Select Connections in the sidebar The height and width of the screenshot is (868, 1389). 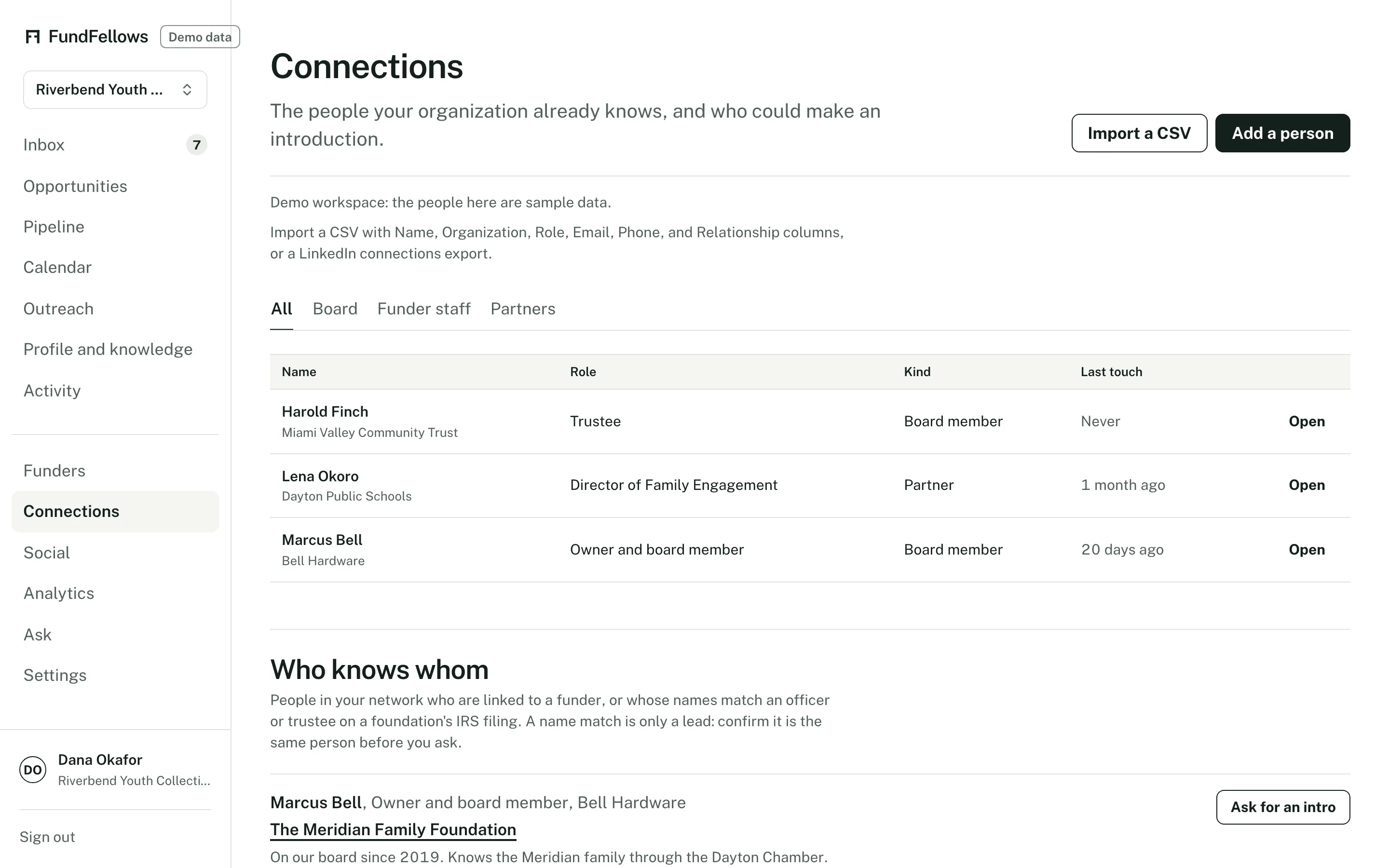coord(115,512)
